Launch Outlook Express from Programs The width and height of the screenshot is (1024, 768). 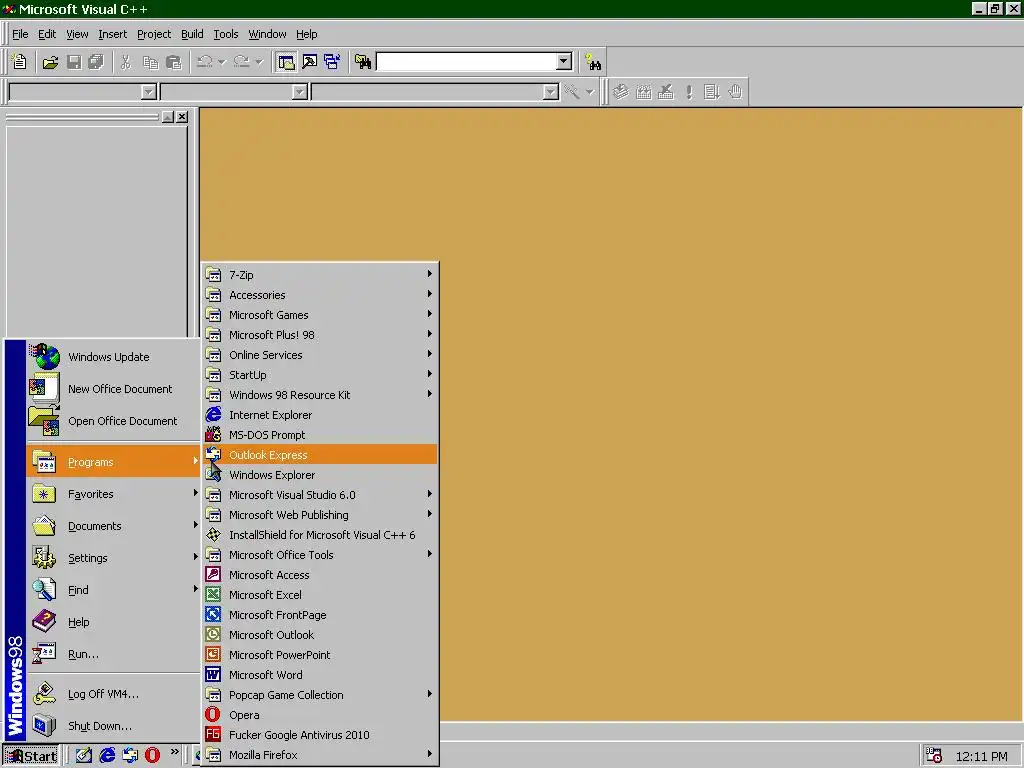coord(320,455)
